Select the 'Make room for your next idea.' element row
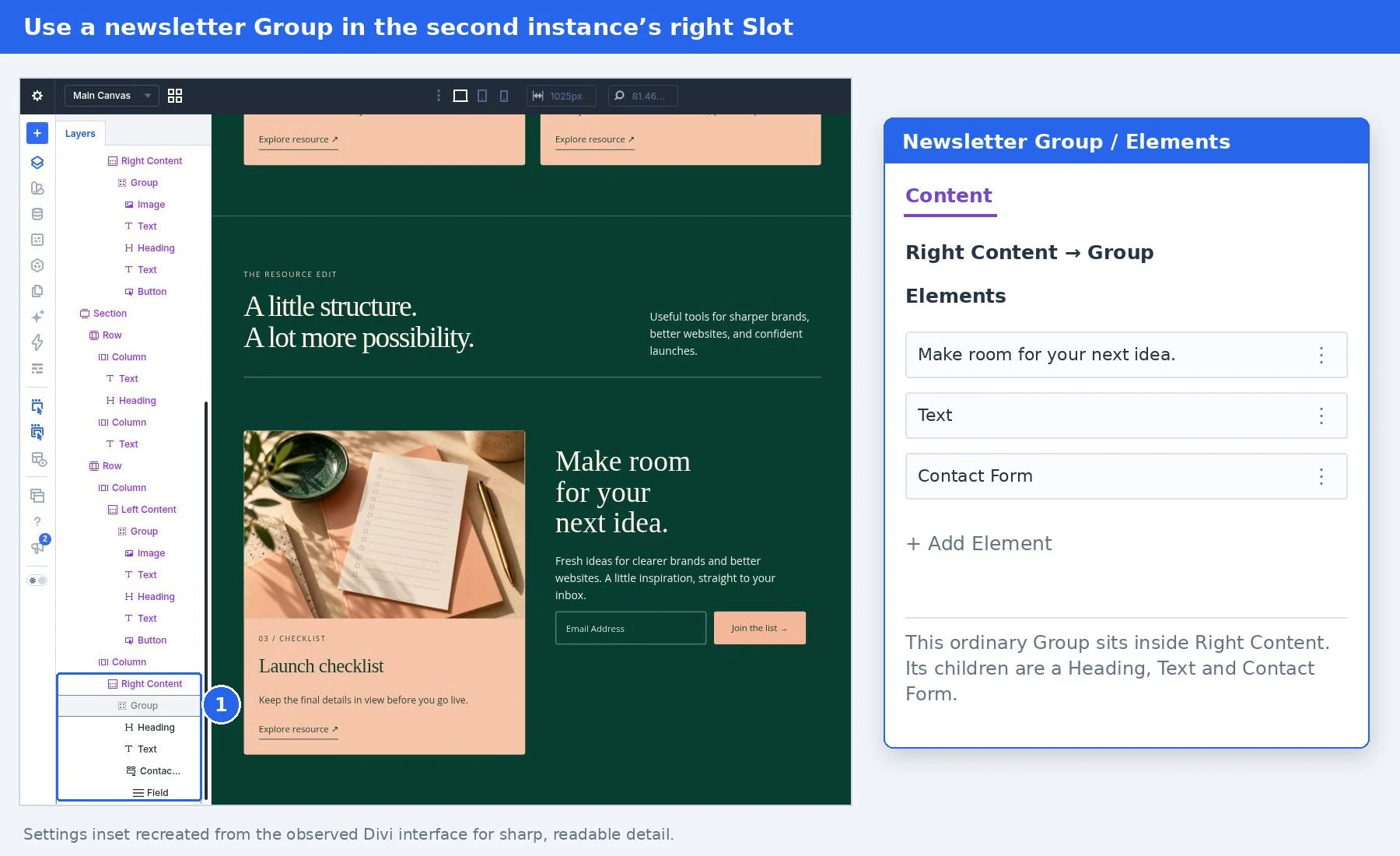Screen dimensions: 1400x856 point(1125,355)
